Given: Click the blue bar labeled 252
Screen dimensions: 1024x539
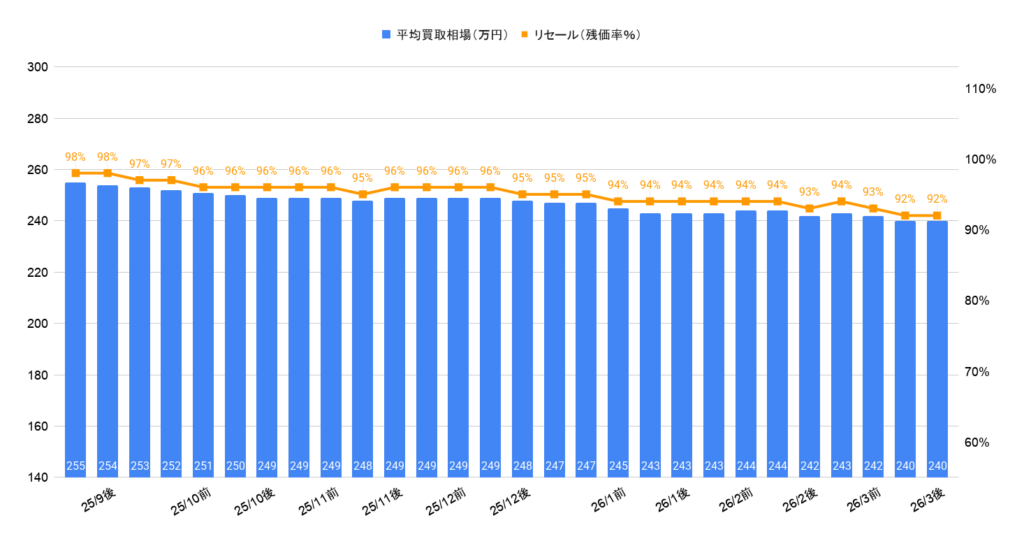Looking at the screenshot, I should point(171,334).
